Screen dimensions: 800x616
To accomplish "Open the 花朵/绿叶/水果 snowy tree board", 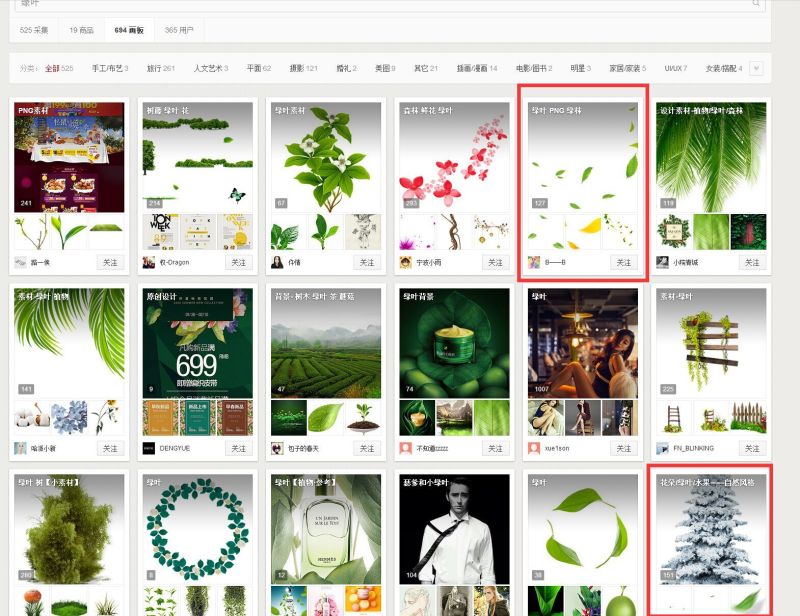I will click(711, 529).
